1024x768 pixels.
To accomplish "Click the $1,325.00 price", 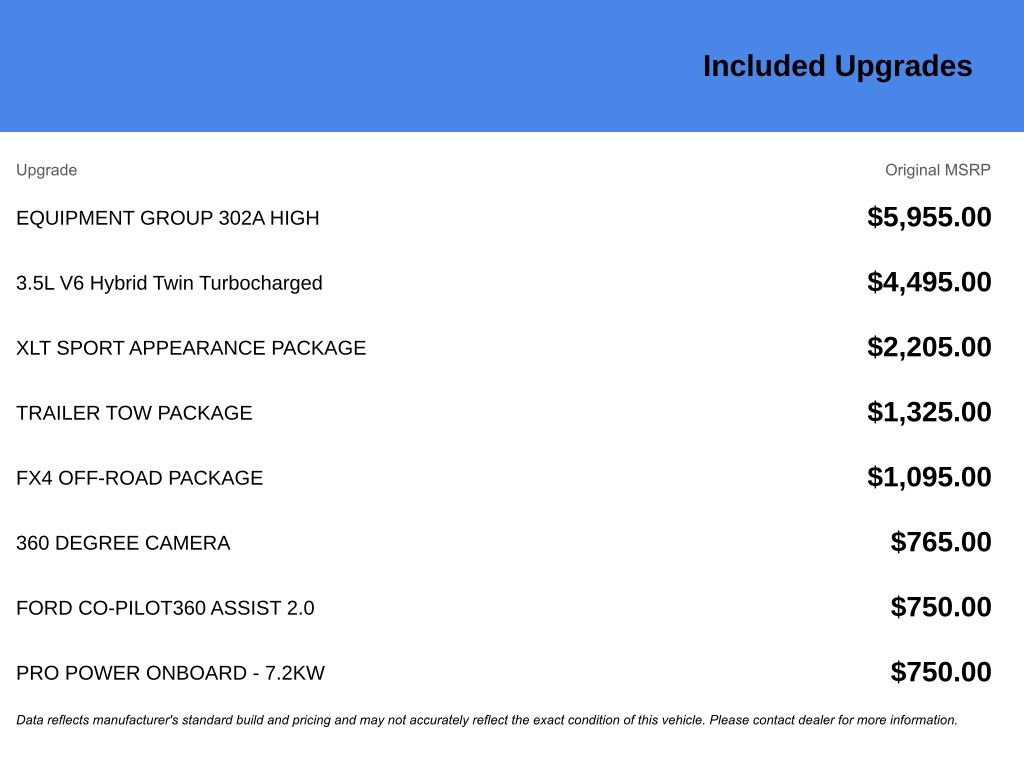I will pyautogui.click(x=929, y=412).
